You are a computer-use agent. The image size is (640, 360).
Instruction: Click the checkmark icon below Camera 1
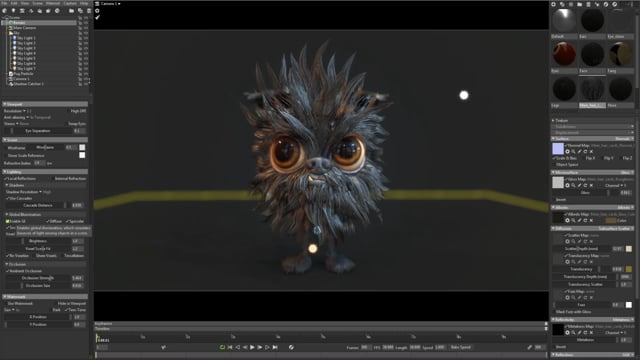tap(97, 17)
